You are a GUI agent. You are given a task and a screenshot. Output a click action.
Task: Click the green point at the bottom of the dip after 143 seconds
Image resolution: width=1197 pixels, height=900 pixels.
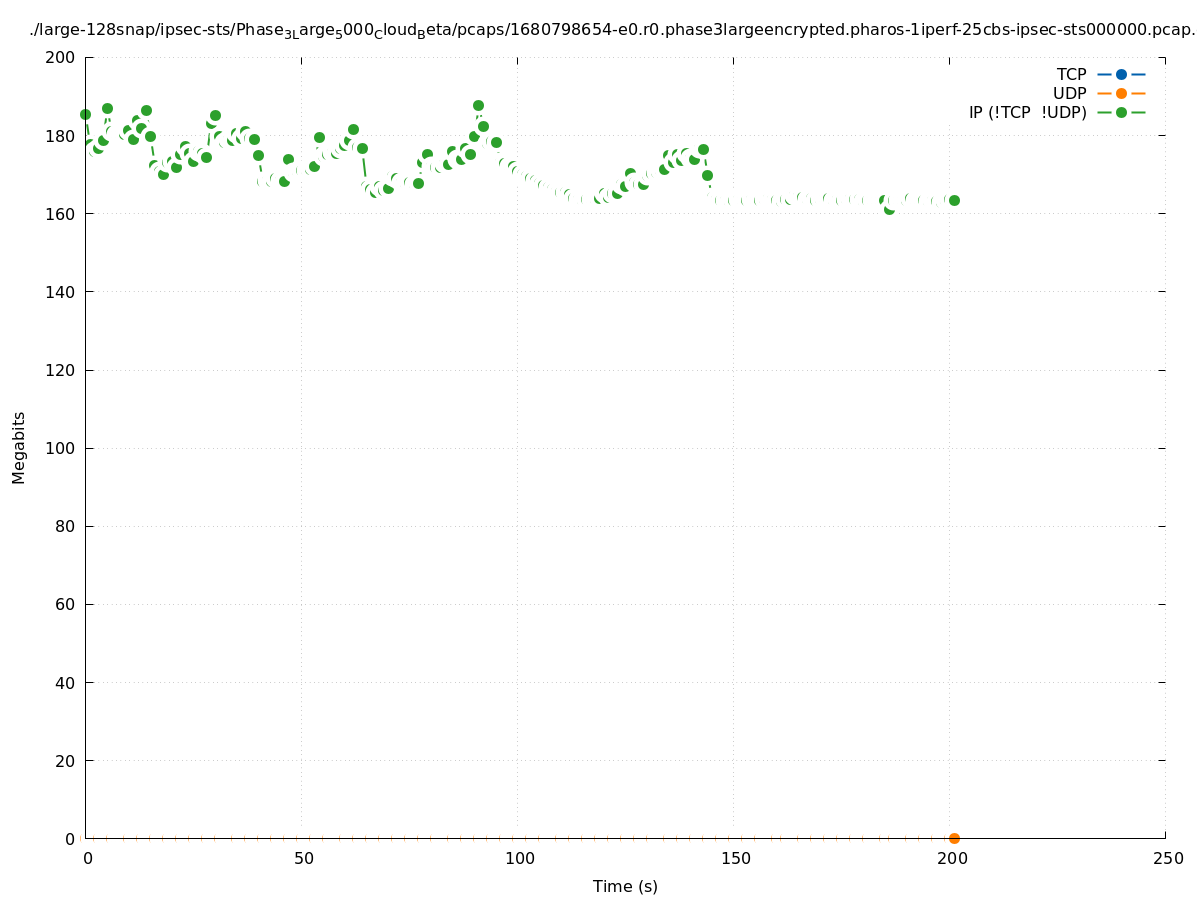click(707, 175)
